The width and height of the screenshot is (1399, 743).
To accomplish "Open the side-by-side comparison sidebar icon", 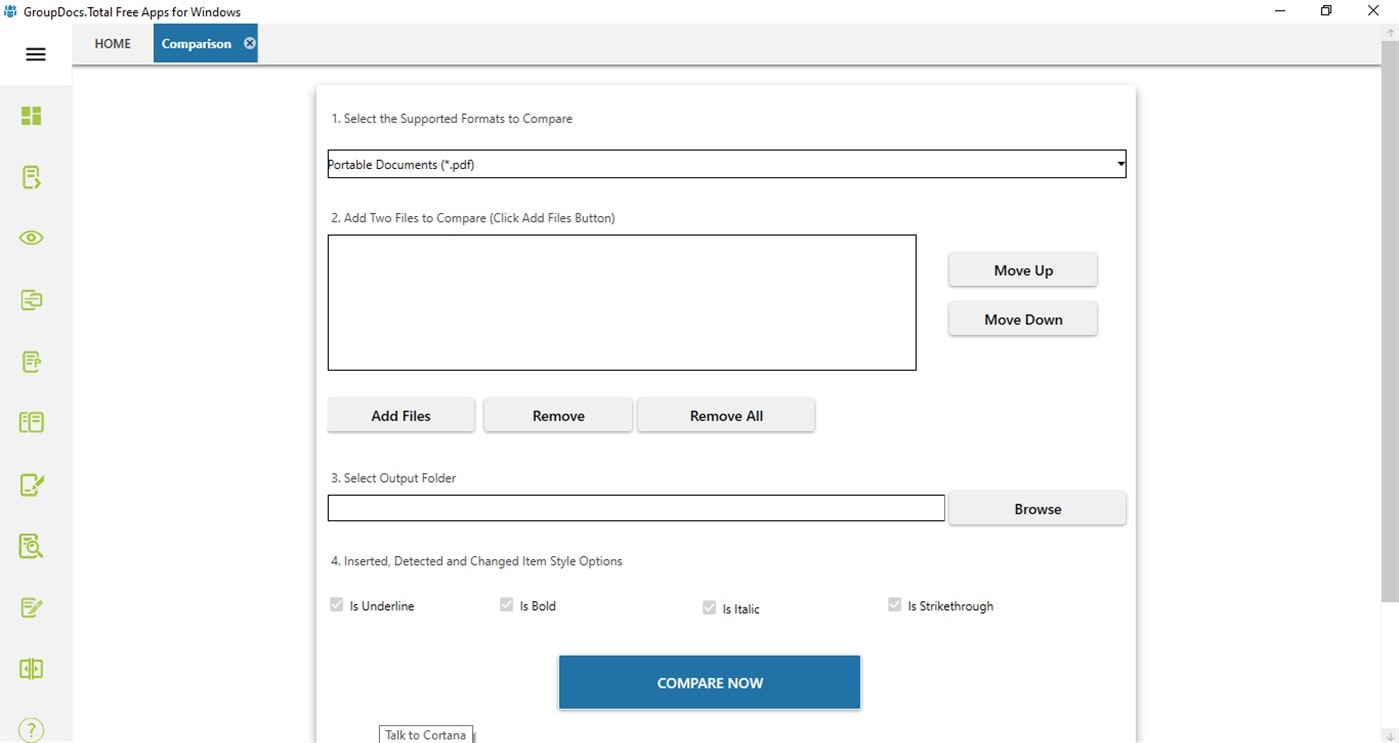I will coord(32,669).
